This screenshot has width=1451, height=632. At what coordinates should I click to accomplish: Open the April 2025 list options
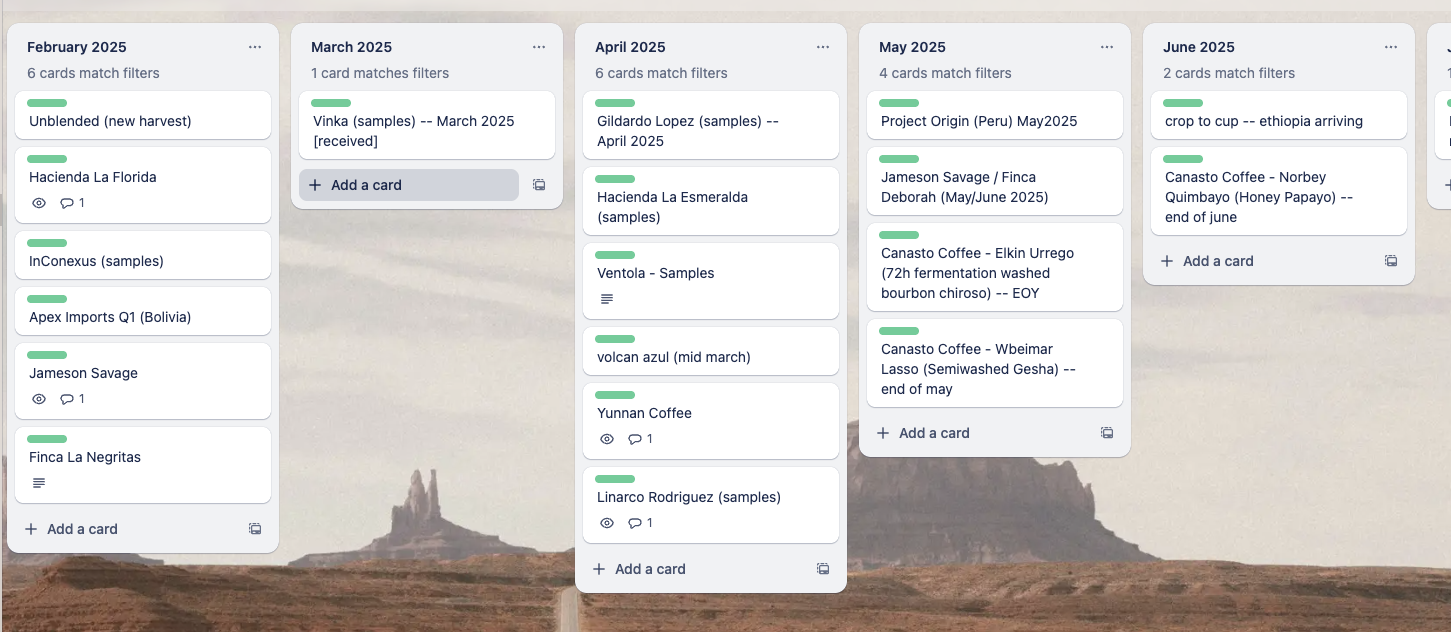click(822, 46)
